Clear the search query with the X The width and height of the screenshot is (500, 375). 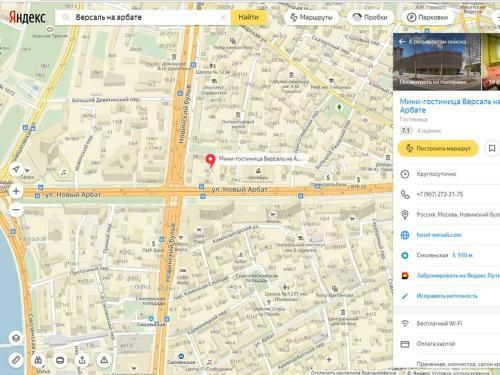pos(223,17)
